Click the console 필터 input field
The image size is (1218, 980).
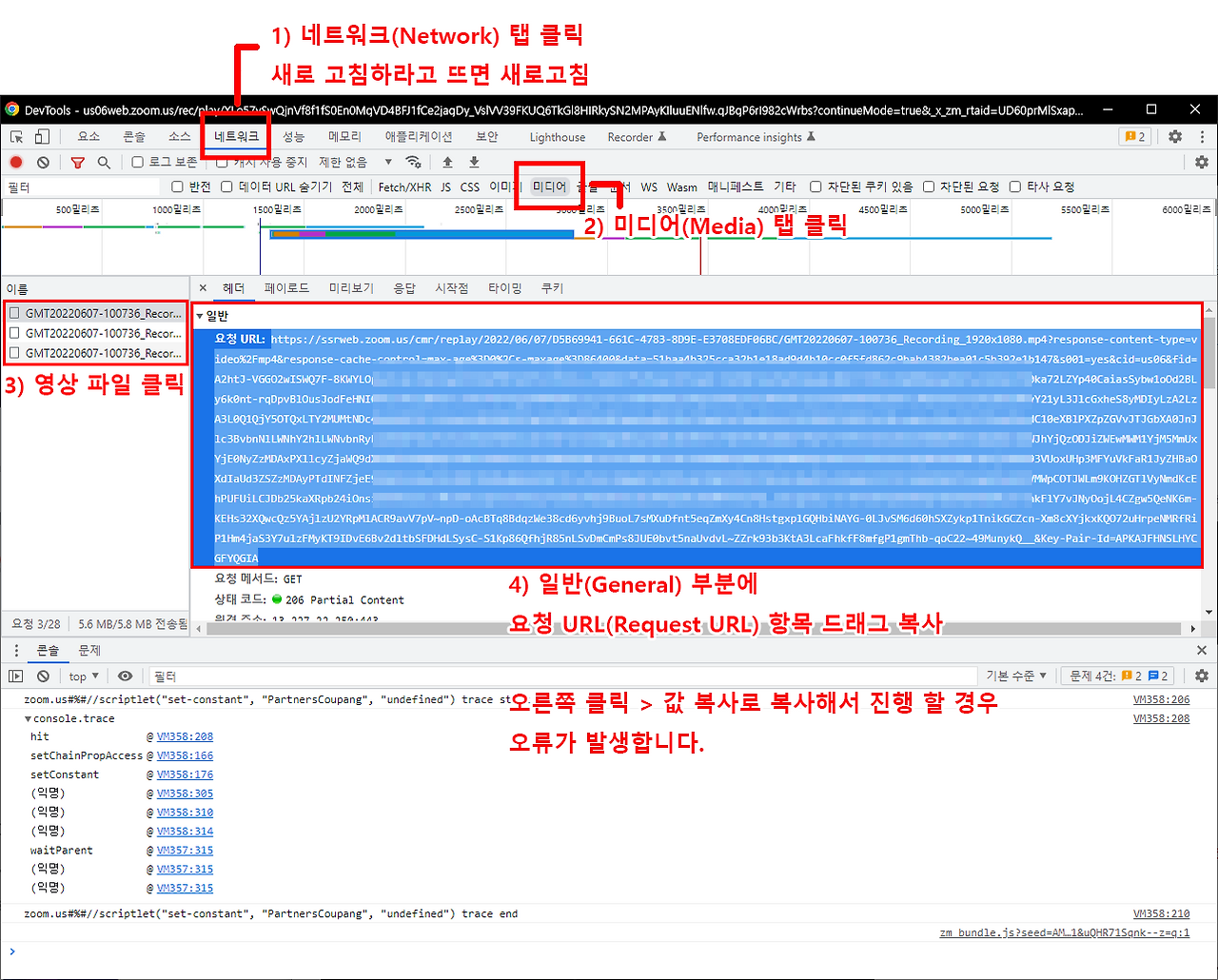(x=564, y=676)
